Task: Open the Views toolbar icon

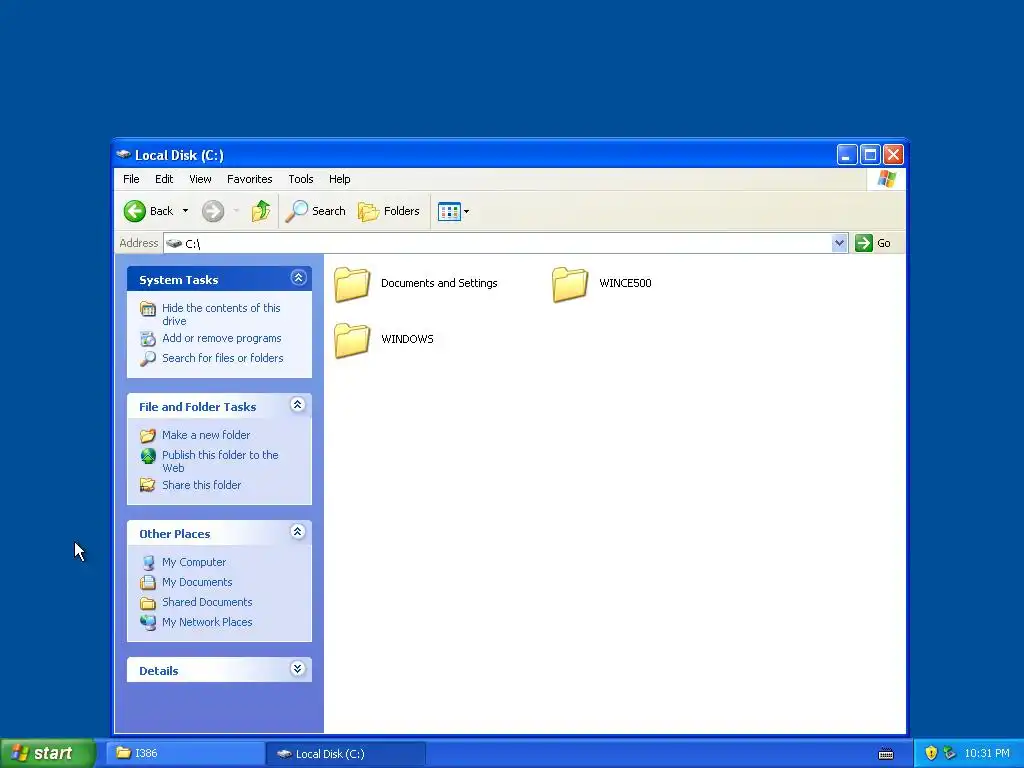Action: click(x=449, y=212)
